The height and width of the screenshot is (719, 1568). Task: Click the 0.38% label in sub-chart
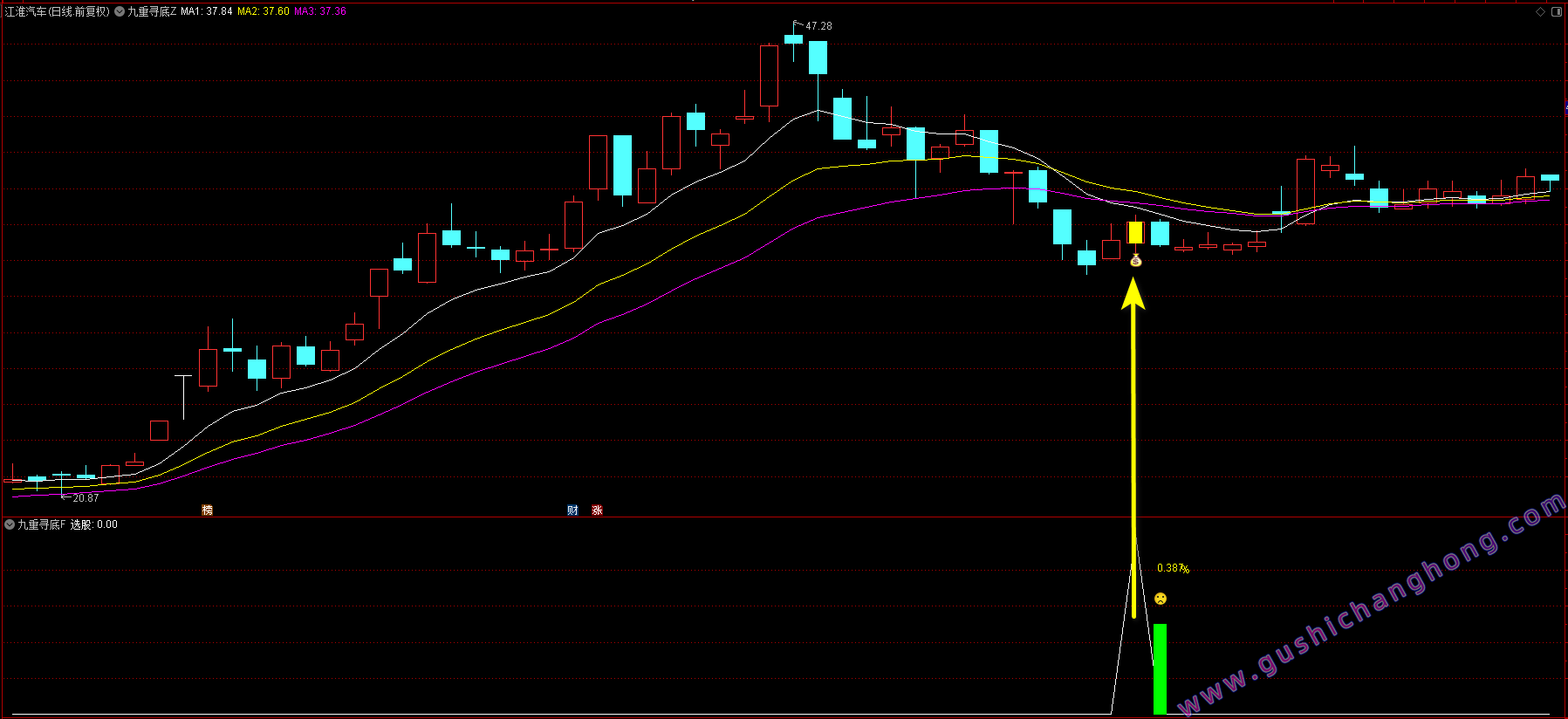click(1173, 568)
